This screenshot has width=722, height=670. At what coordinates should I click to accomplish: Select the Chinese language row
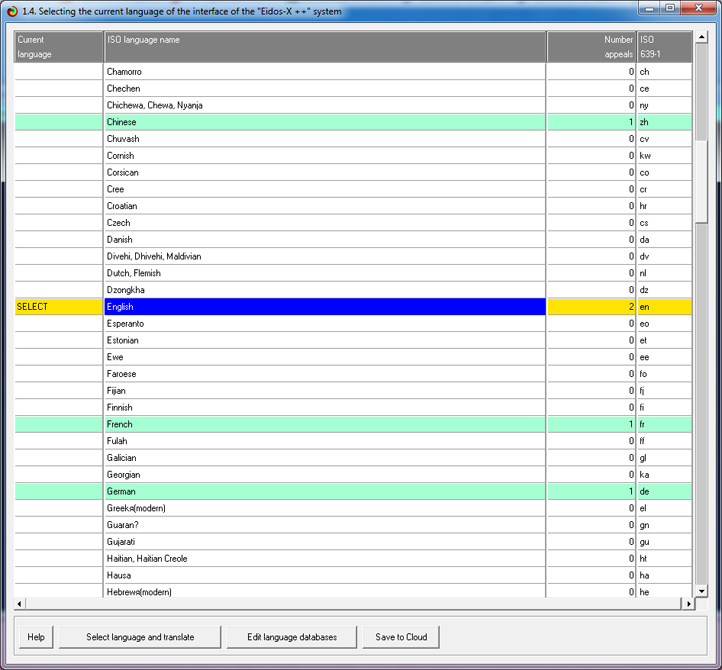tap(324, 122)
